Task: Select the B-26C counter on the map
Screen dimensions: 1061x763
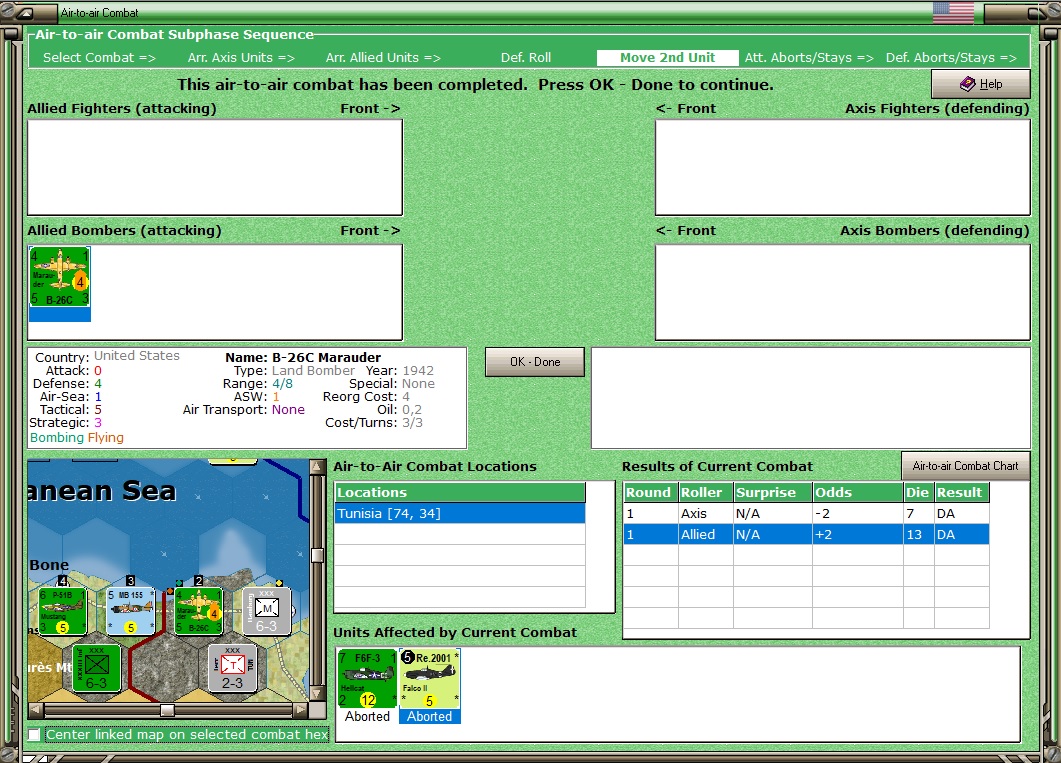Action: point(198,611)
